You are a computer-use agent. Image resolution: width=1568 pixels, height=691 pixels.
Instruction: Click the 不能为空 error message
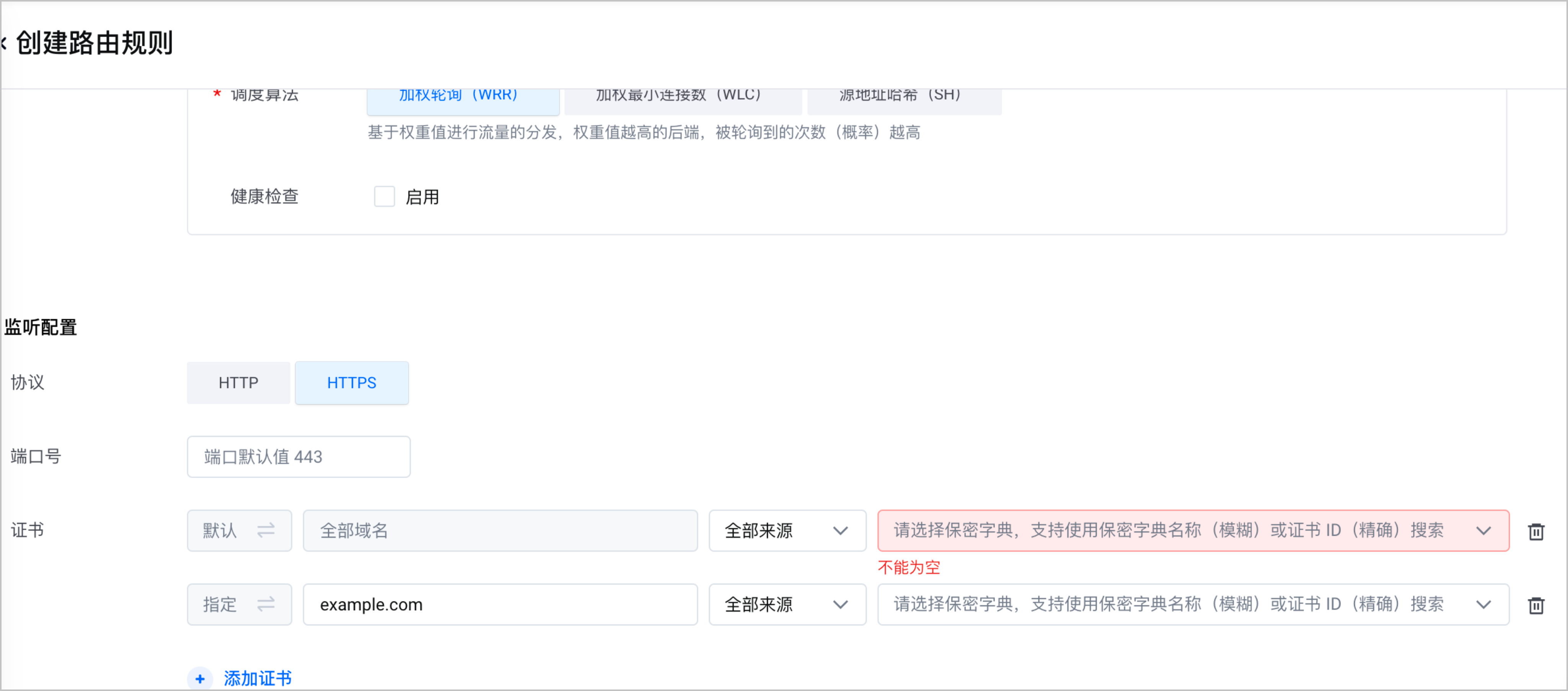coord(909,567)
